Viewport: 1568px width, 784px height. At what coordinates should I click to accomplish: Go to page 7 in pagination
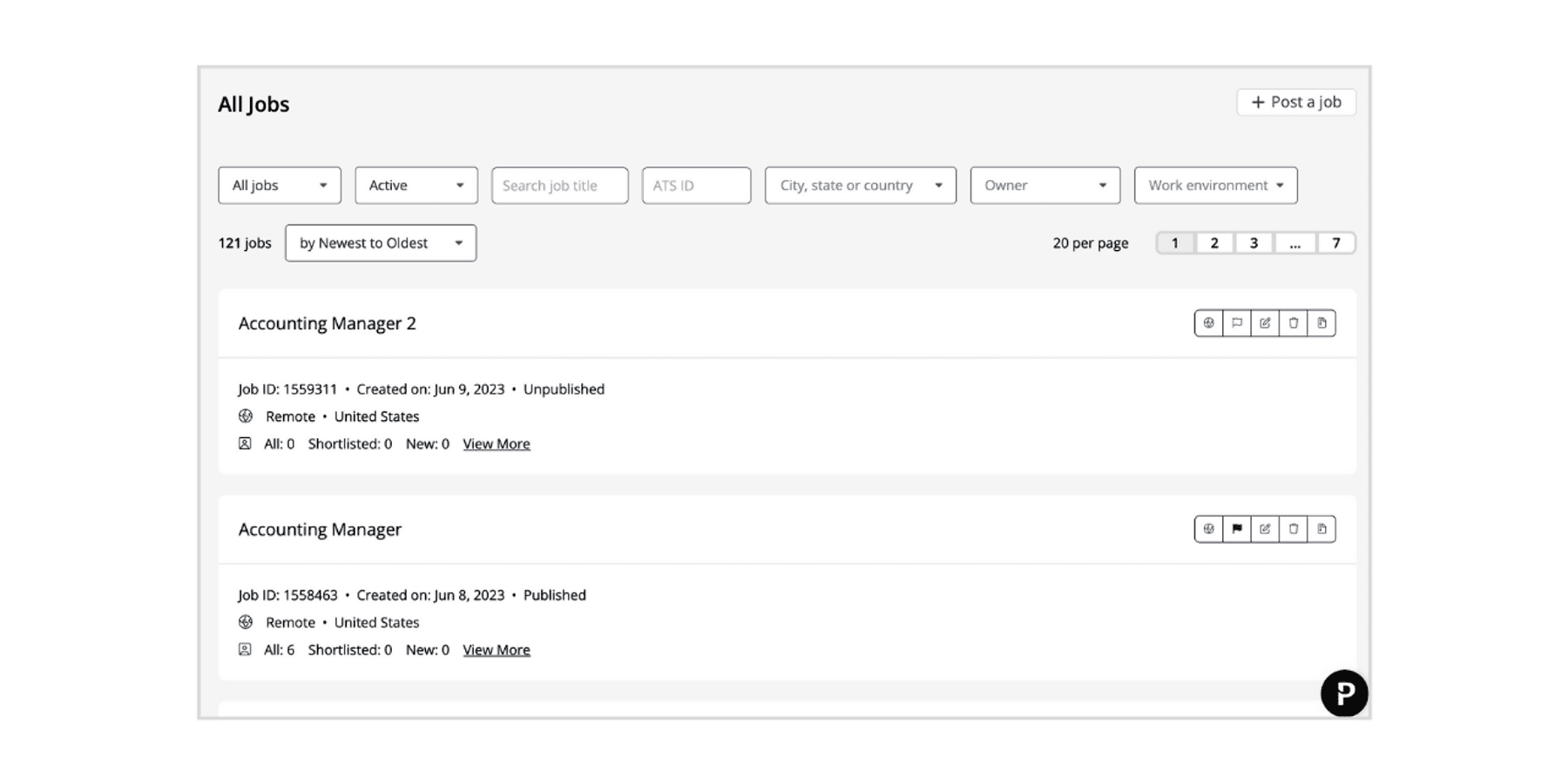coord(1336,243)
